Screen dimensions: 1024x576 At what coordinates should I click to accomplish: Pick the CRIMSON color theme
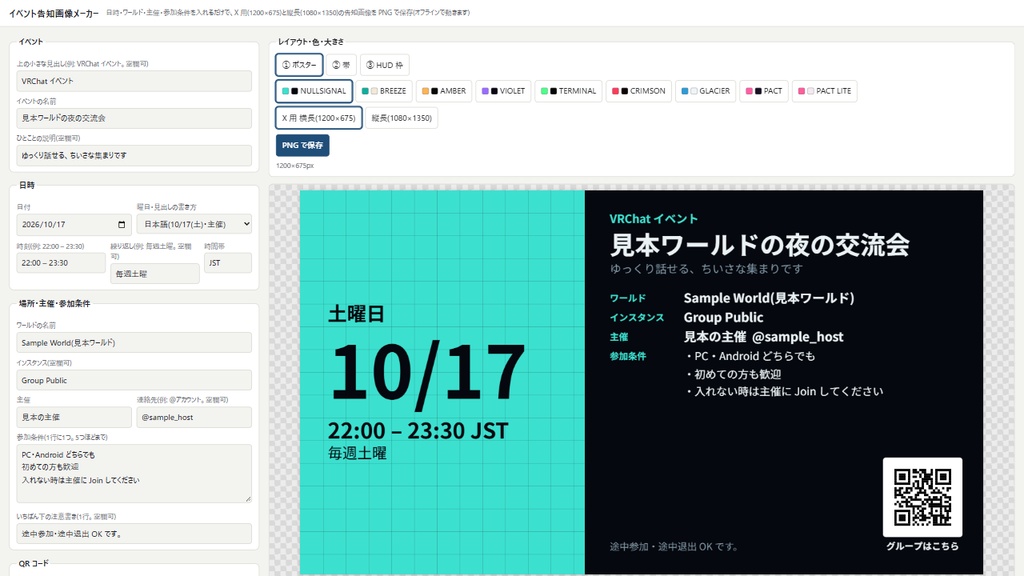point(639,91)
